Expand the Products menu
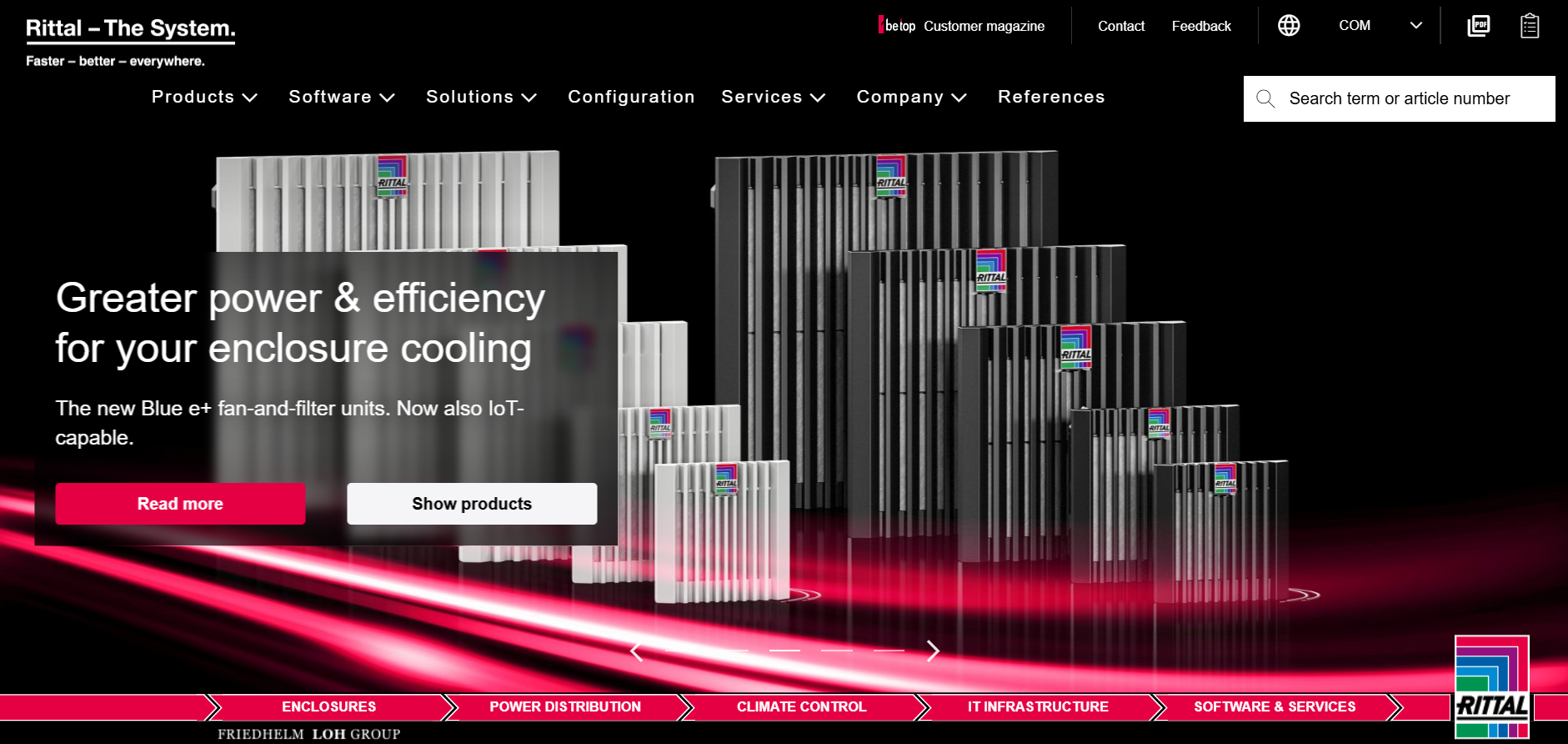This screenshot has width=1568, height=744. click(x=204, y=98)
